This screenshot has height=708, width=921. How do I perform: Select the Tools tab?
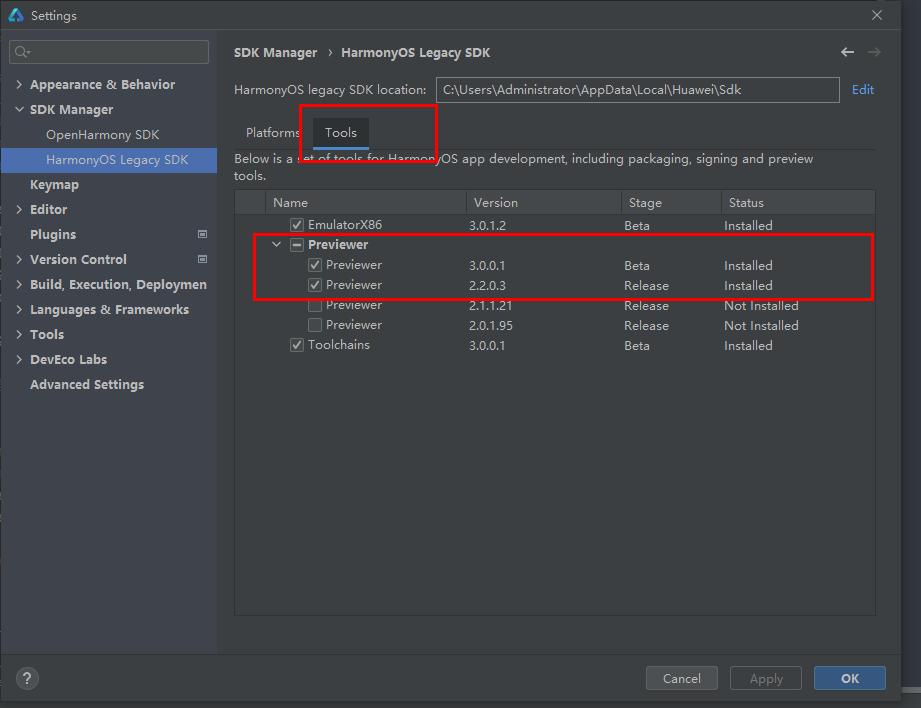coord(341,133)
